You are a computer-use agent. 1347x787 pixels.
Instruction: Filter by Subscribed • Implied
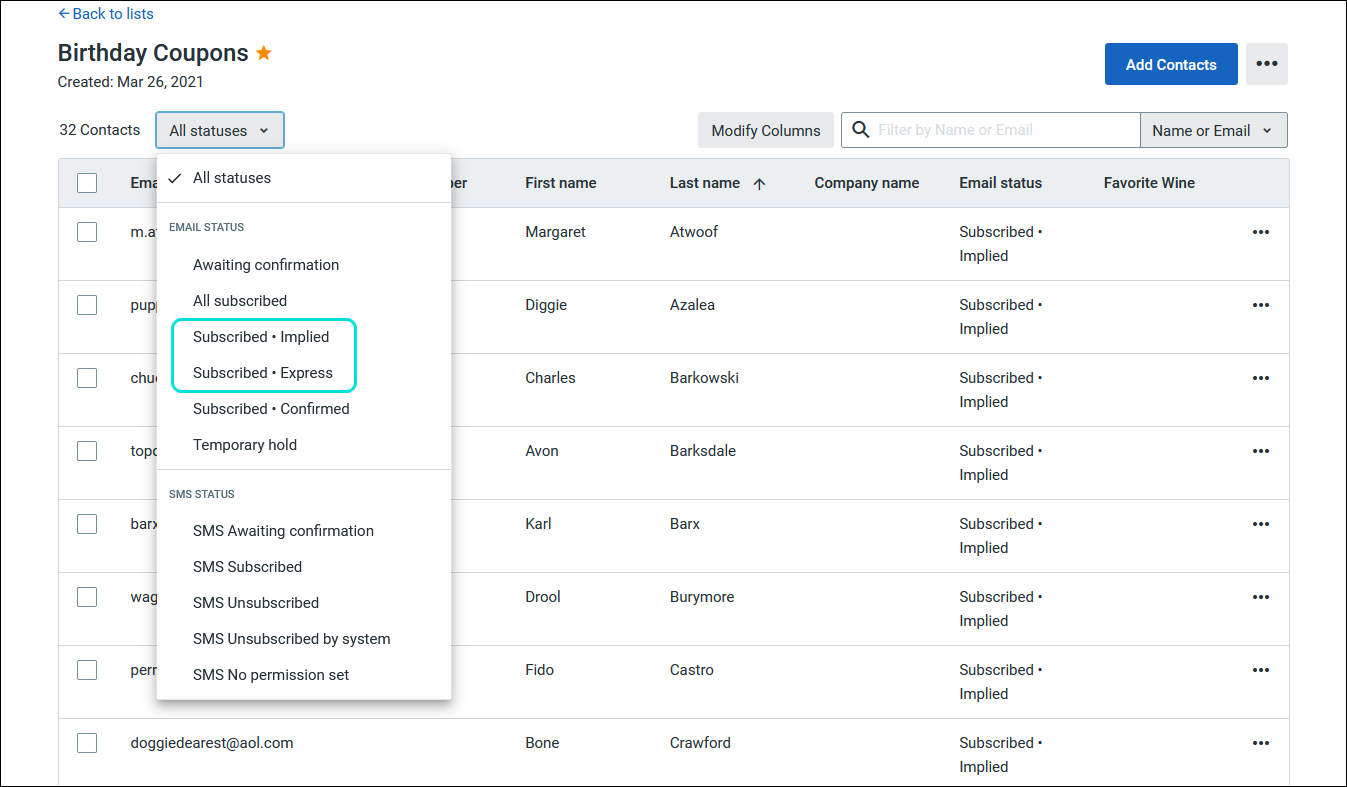(304, 337)
